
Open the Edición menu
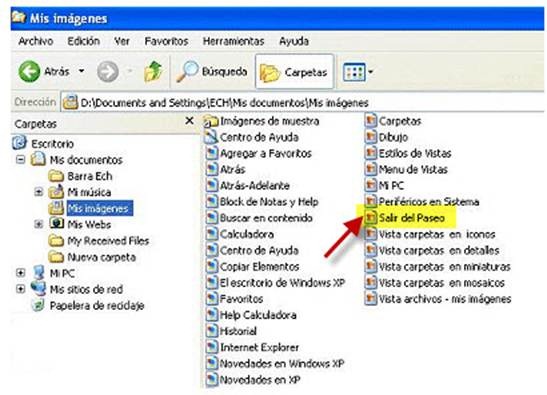click(84, 41)
